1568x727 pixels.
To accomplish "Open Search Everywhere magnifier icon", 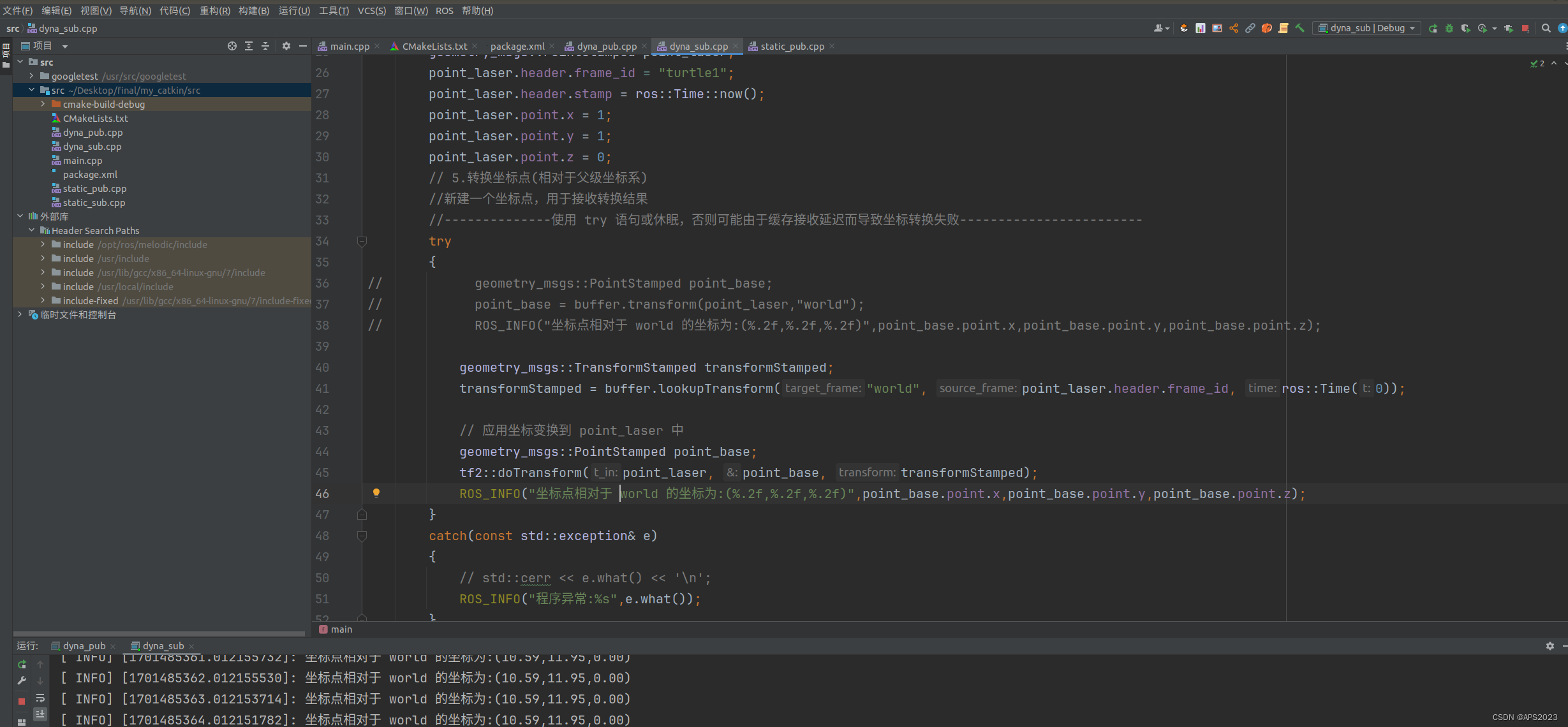I will coord(1546,28).
